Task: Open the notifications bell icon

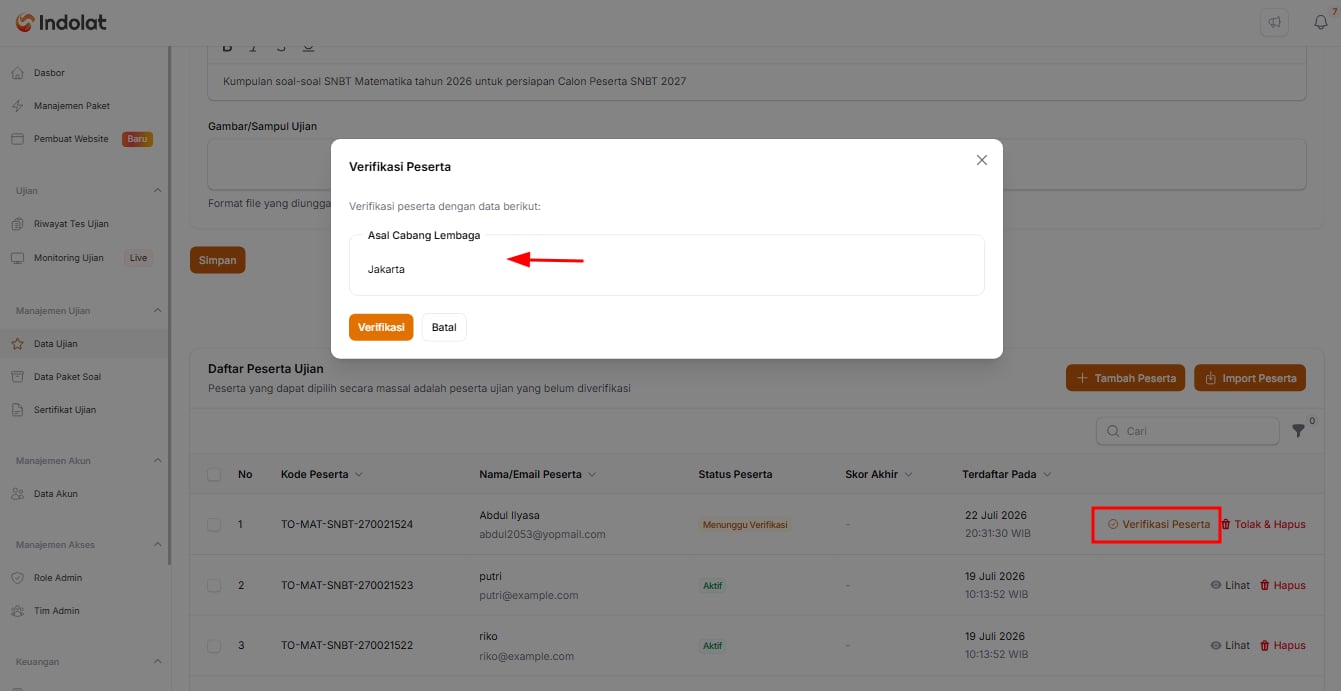Action: tap(1320, 22)
